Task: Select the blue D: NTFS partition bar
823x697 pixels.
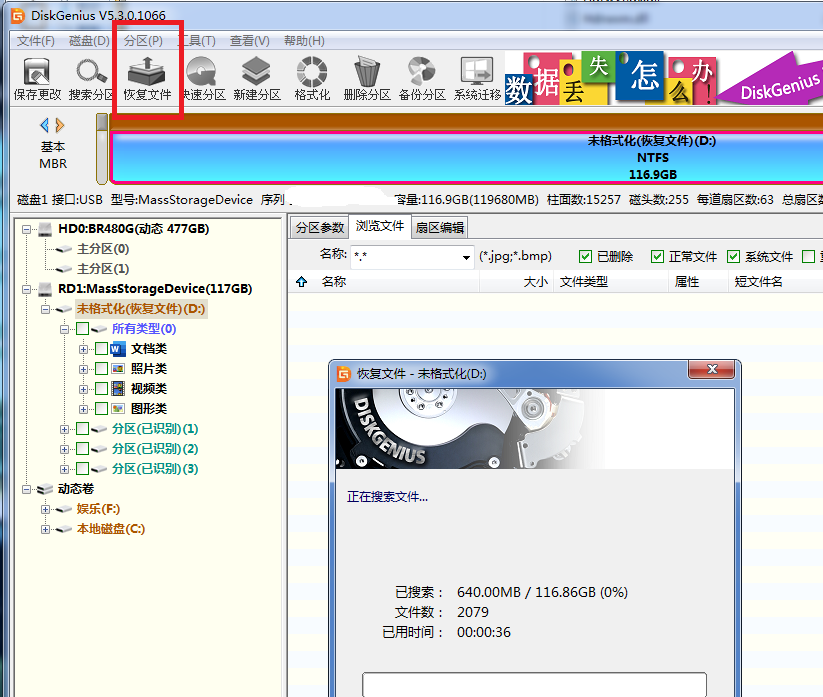Action: [x=466, y=158]
